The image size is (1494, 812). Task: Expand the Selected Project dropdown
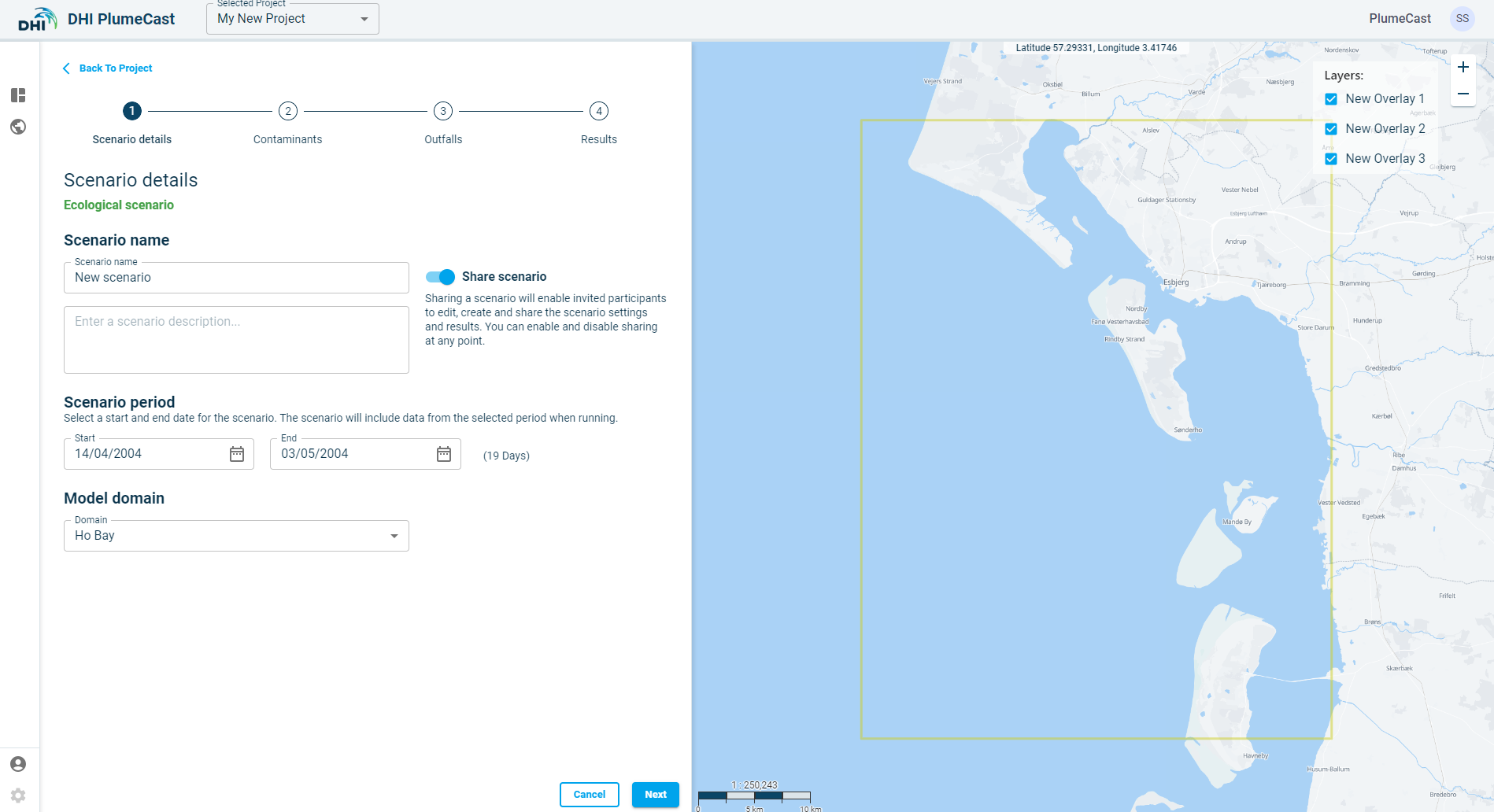pos(293,19)
